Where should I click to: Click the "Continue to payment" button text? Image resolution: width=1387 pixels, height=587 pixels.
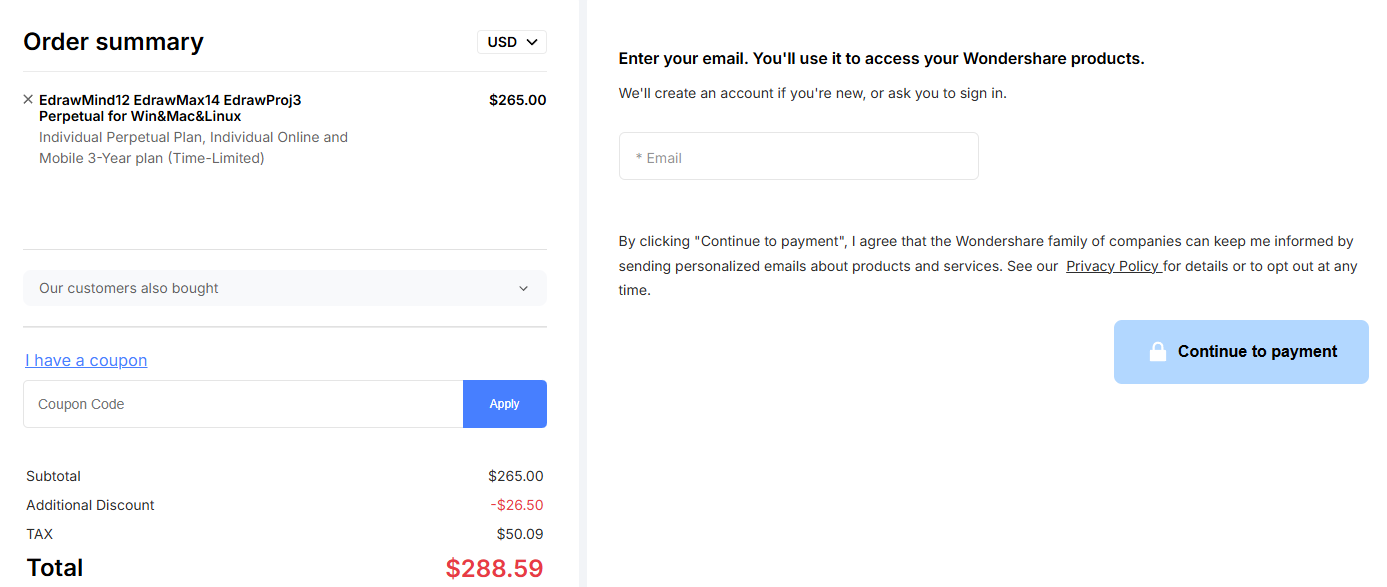[1257, 352]
